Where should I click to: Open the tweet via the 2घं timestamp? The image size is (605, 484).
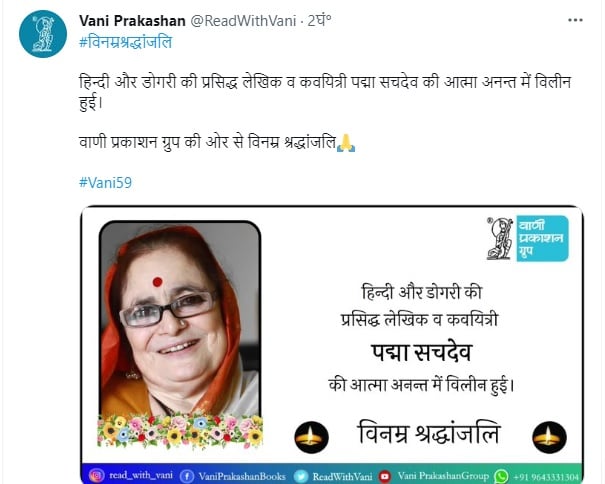pos(319,20)
